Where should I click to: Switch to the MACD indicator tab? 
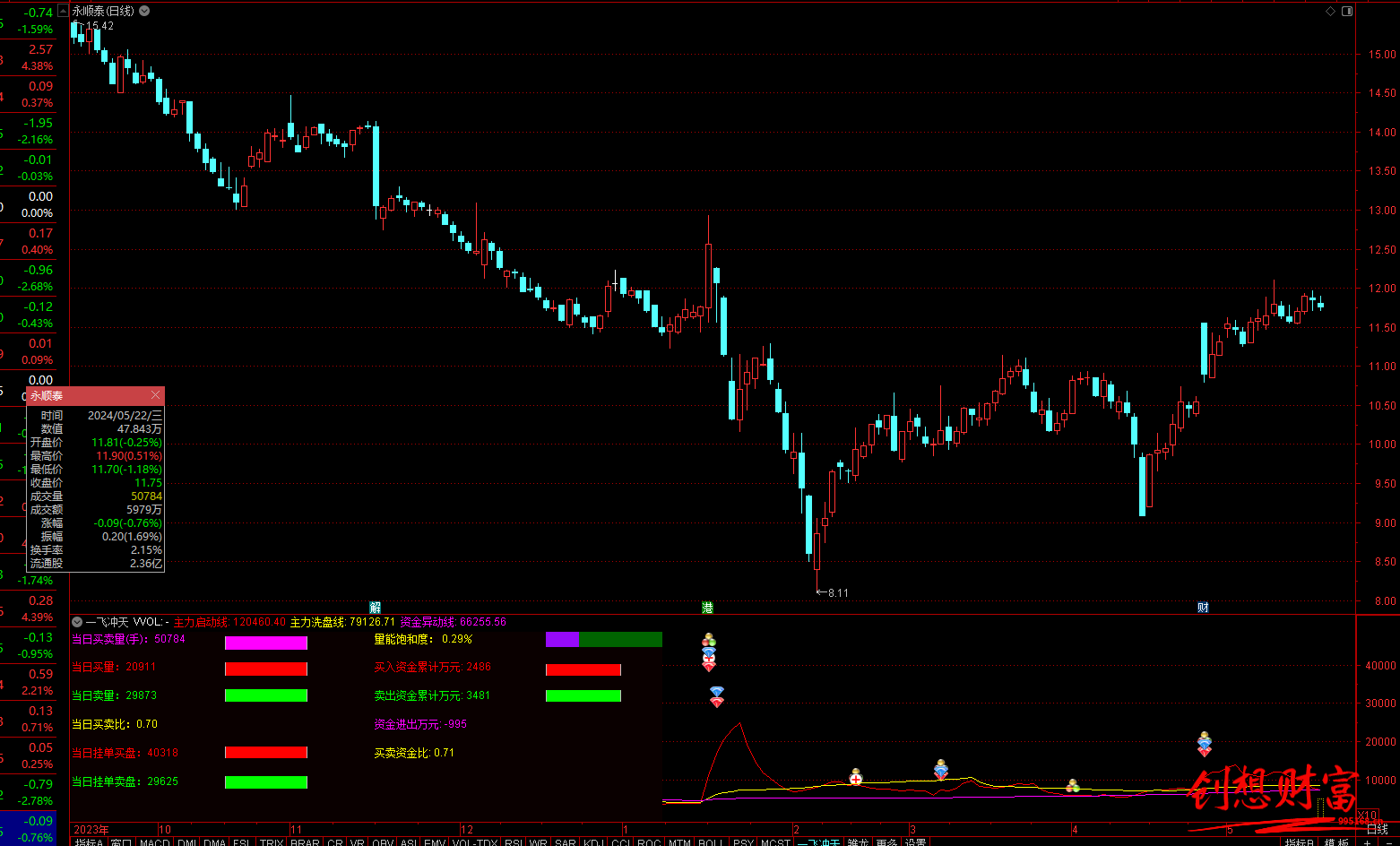(x=154, y=842)
